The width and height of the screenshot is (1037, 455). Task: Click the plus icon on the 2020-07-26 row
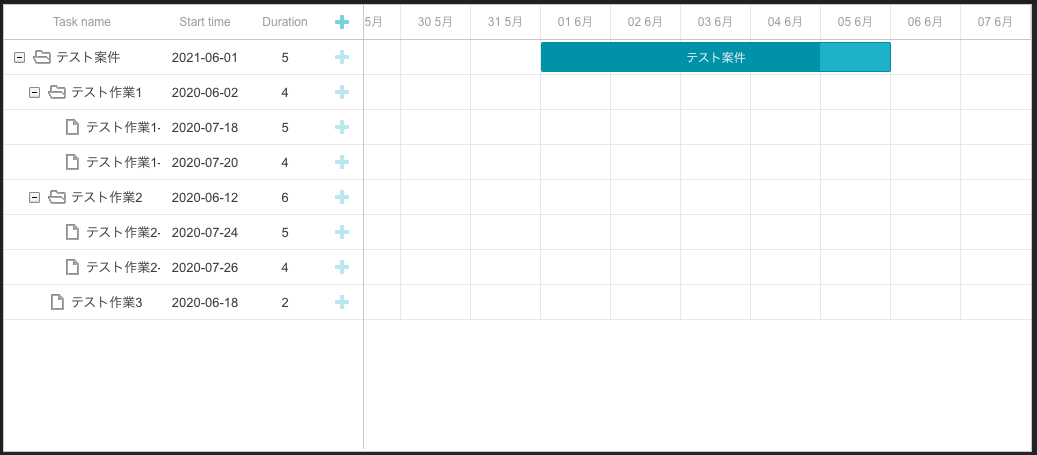coord(342,268)
